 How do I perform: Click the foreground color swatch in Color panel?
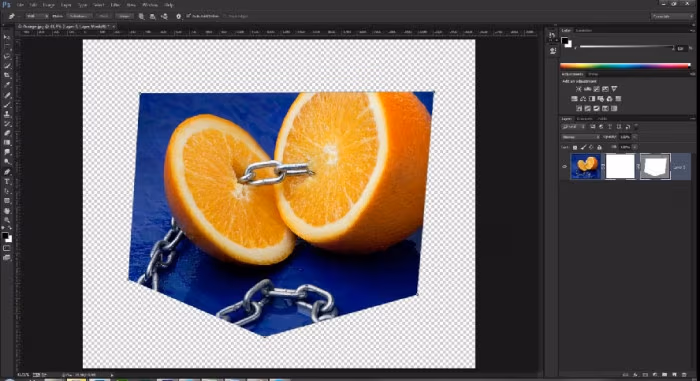pyautogui.click(x=564, y=41)
